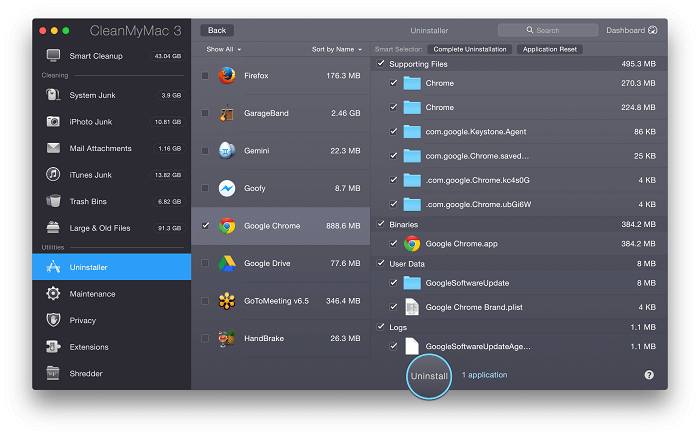700x436 pixels.
Task: Select the Uninstaller sidebar icon
Action: 53,267
